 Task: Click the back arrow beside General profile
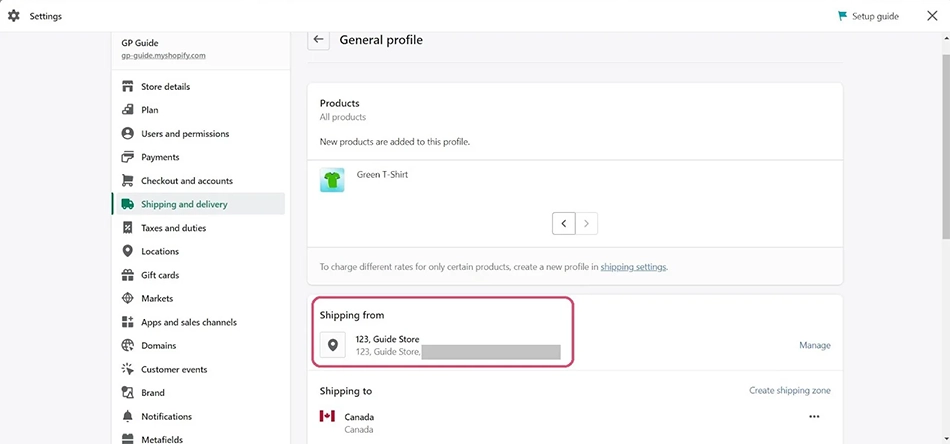click(319, 40)
